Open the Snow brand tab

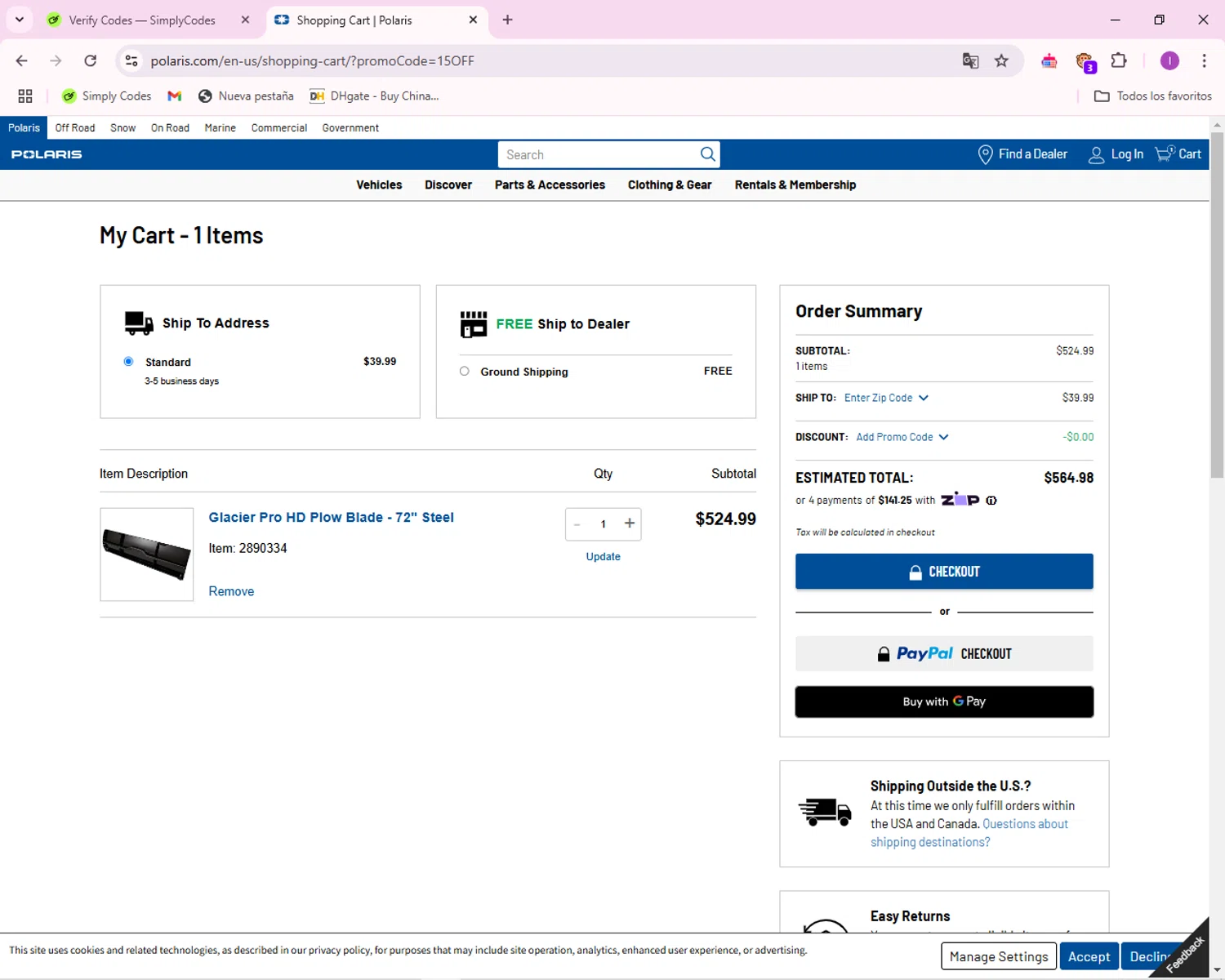(x=123, y=128)
